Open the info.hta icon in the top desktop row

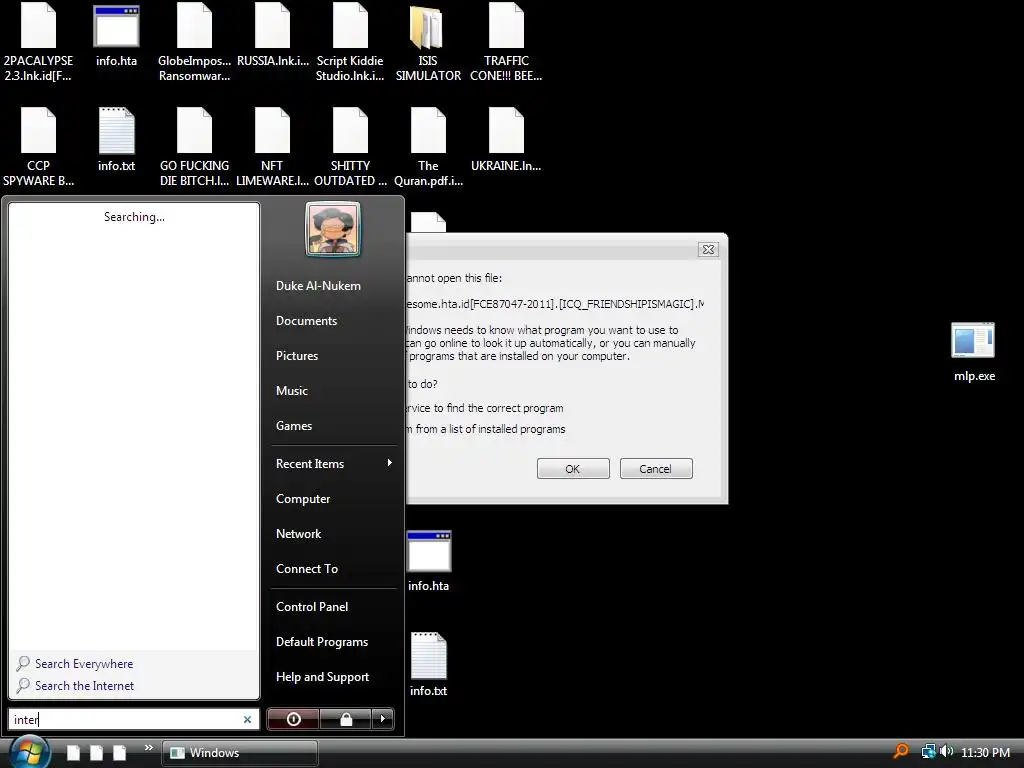116,37
